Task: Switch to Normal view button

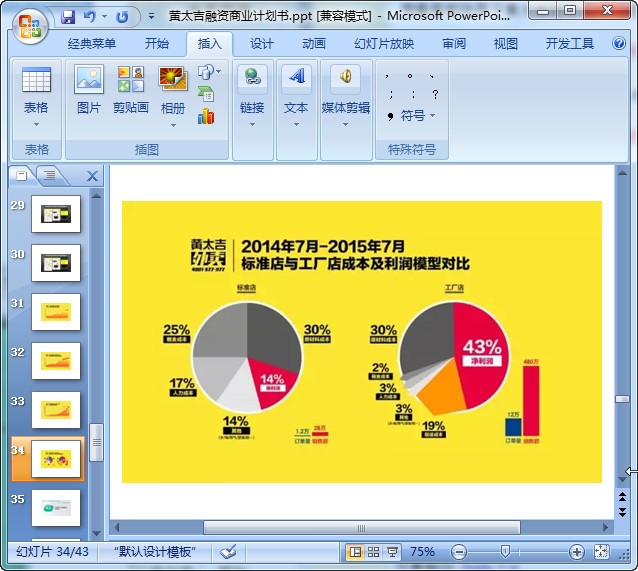Action: point(355,552)
